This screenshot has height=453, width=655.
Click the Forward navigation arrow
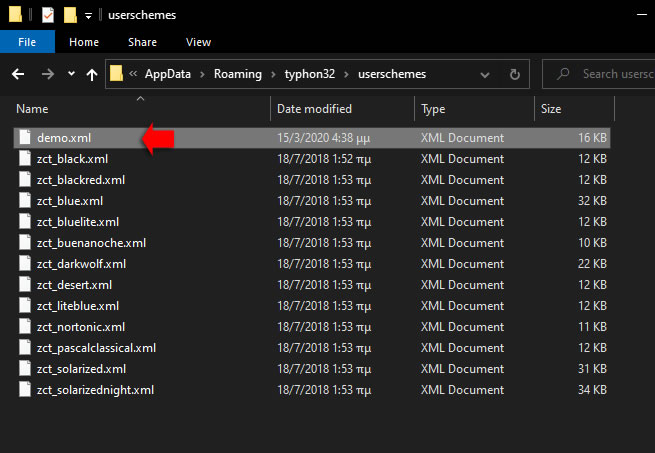coord(48,74)
